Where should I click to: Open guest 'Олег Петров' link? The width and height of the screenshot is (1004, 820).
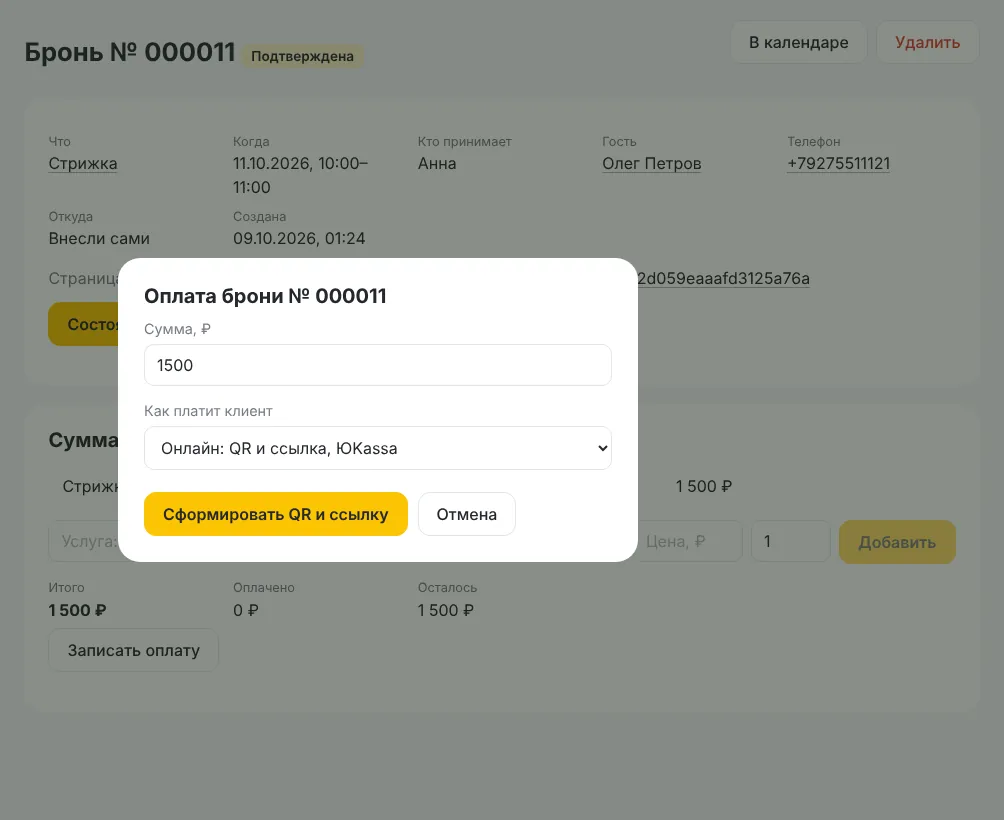(x=652, y=164)
